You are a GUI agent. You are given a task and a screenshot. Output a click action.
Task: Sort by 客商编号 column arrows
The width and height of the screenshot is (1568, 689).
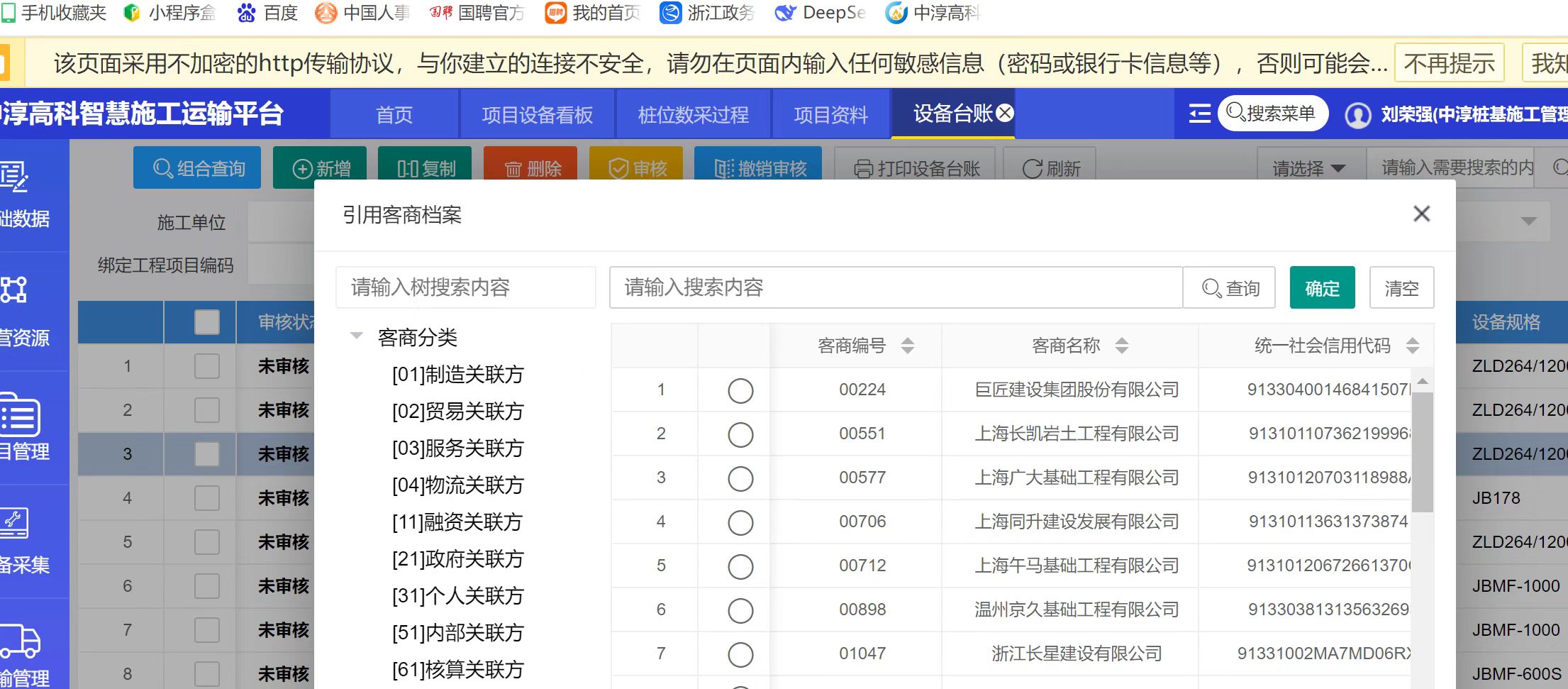tap(907, 346)
